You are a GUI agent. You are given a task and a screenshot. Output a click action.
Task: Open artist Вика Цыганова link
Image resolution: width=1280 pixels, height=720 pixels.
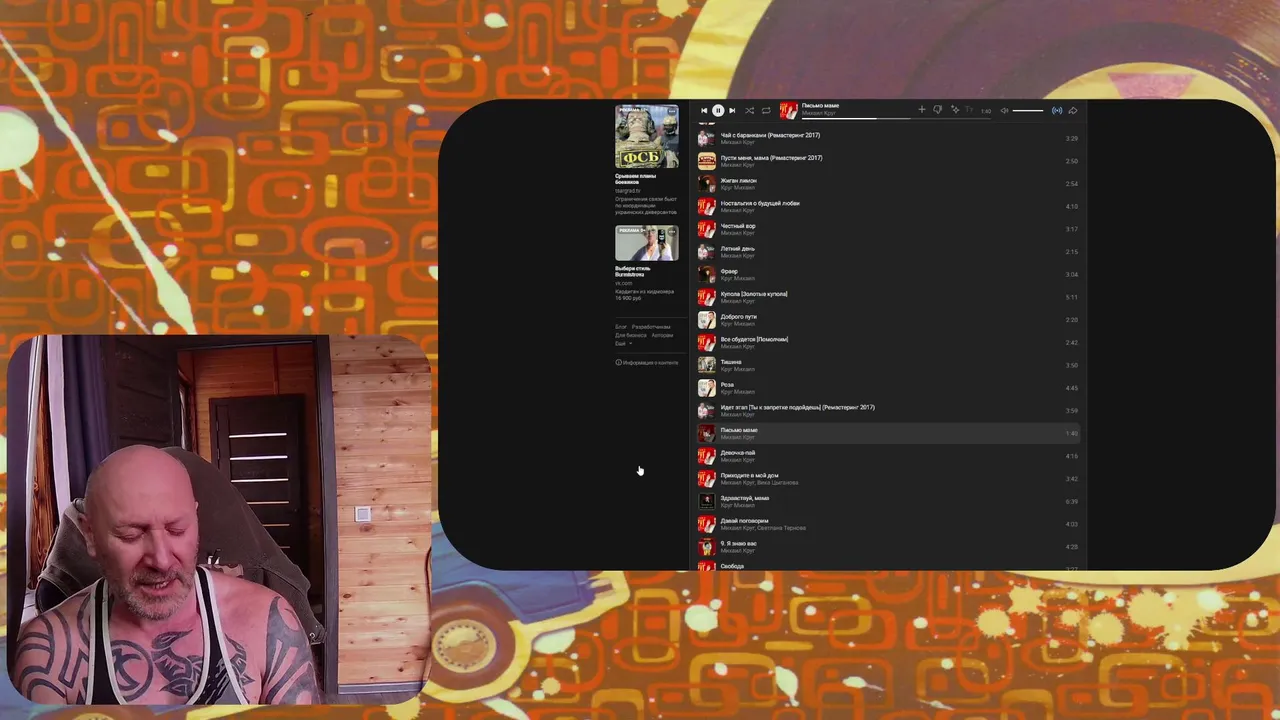click(x=779, y=483)
